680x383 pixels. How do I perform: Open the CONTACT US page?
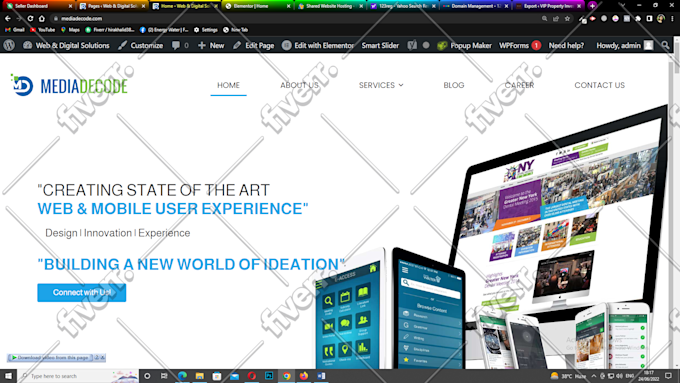(x=599, y=85)
